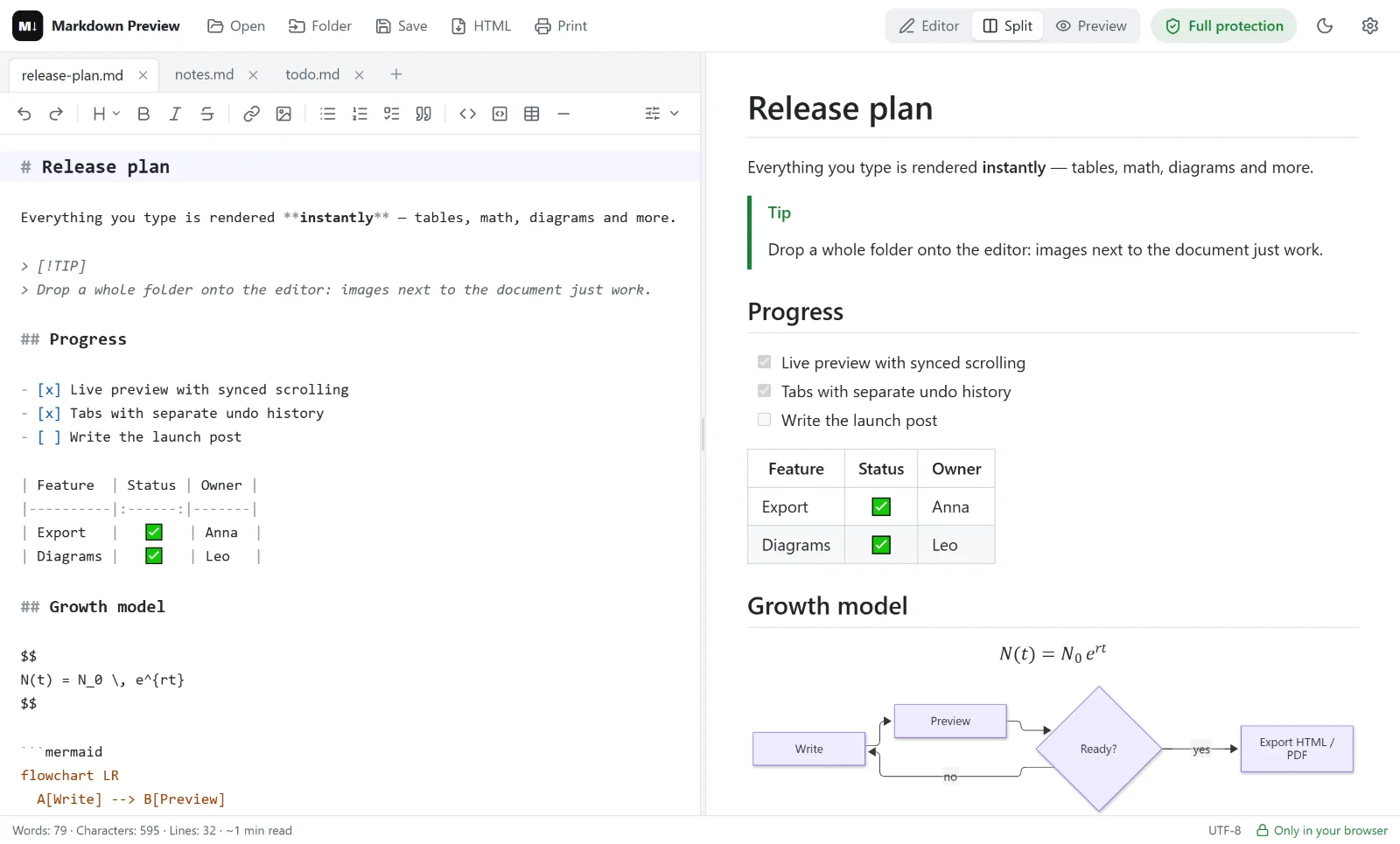
Task: Click the rendered growth model formula
Action: pyautogui.click(x=1053, y=653)
